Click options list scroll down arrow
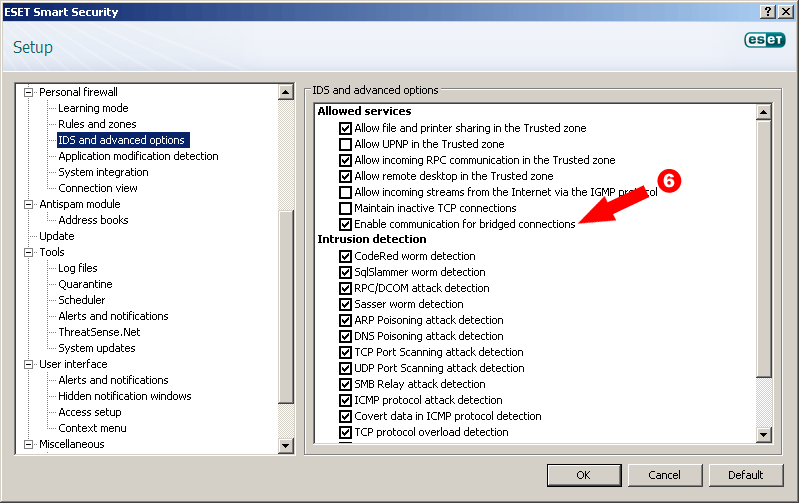Viewport: 799px width, 503px height. 763,434
